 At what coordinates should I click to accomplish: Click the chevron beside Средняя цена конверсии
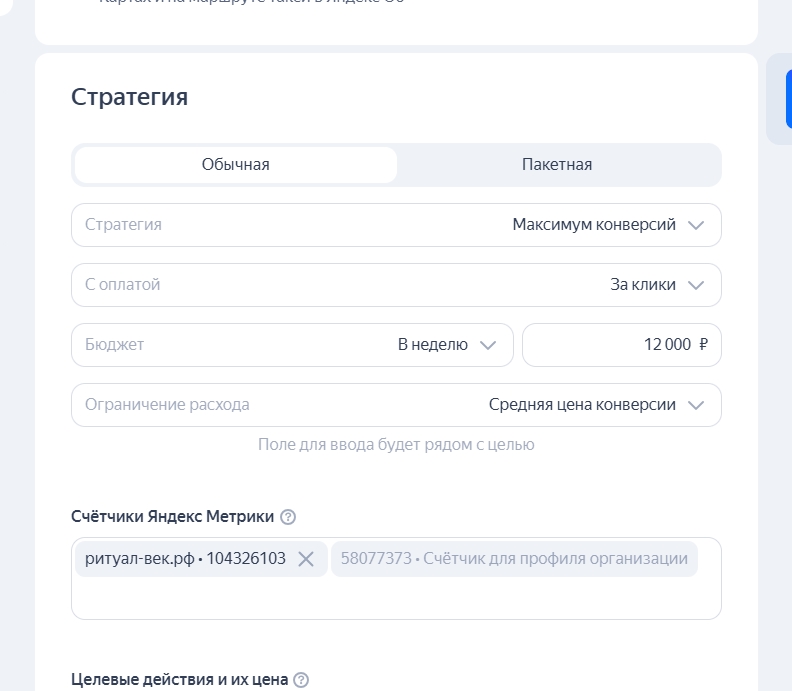click(x=697, y=405)
